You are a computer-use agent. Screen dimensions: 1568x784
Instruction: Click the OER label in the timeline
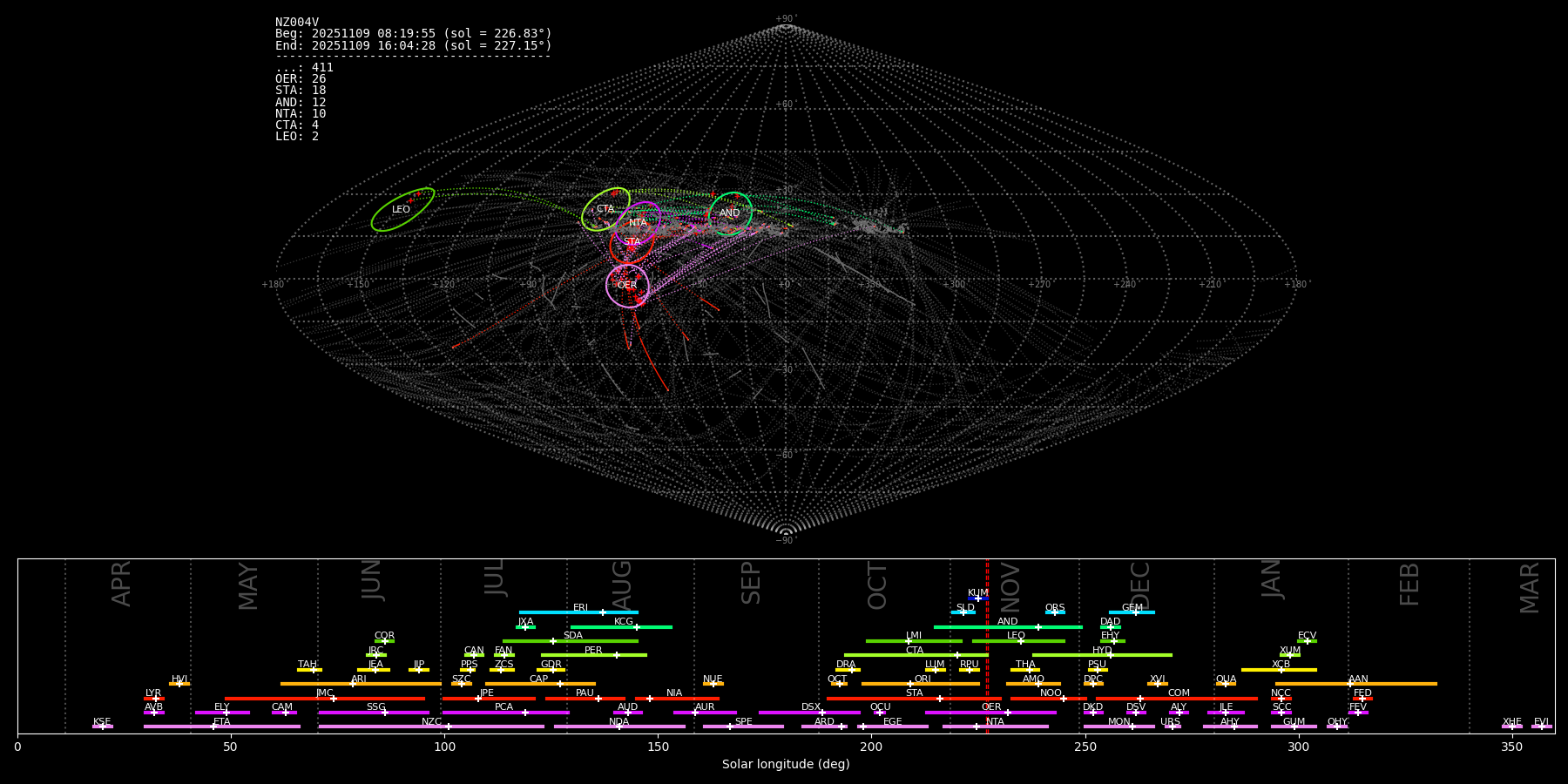(x=991, y=707)
